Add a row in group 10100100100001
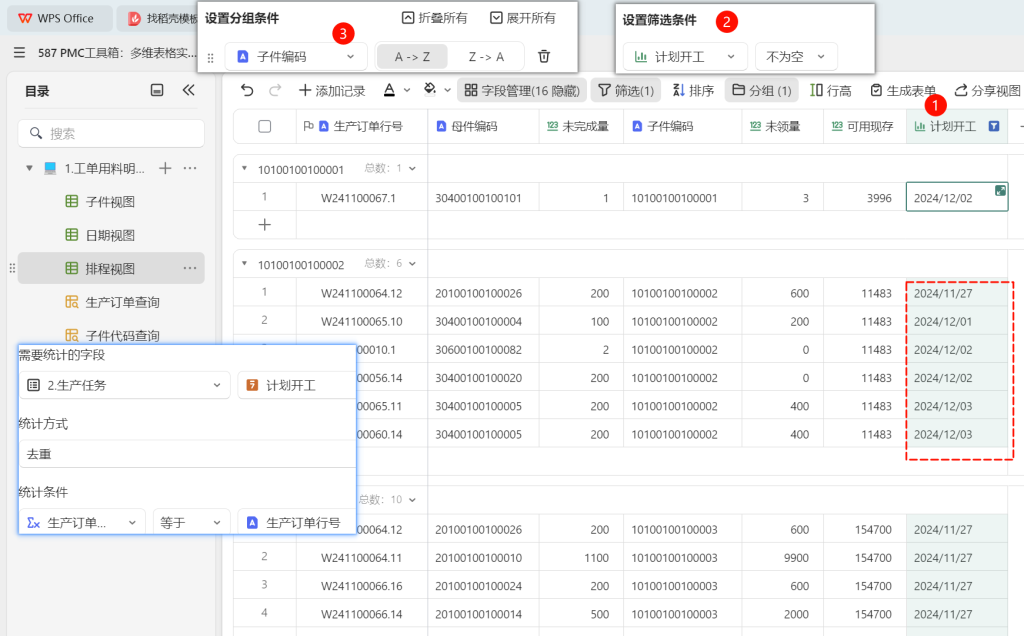Screen dimensions: 1024x636 click(264, 225)
